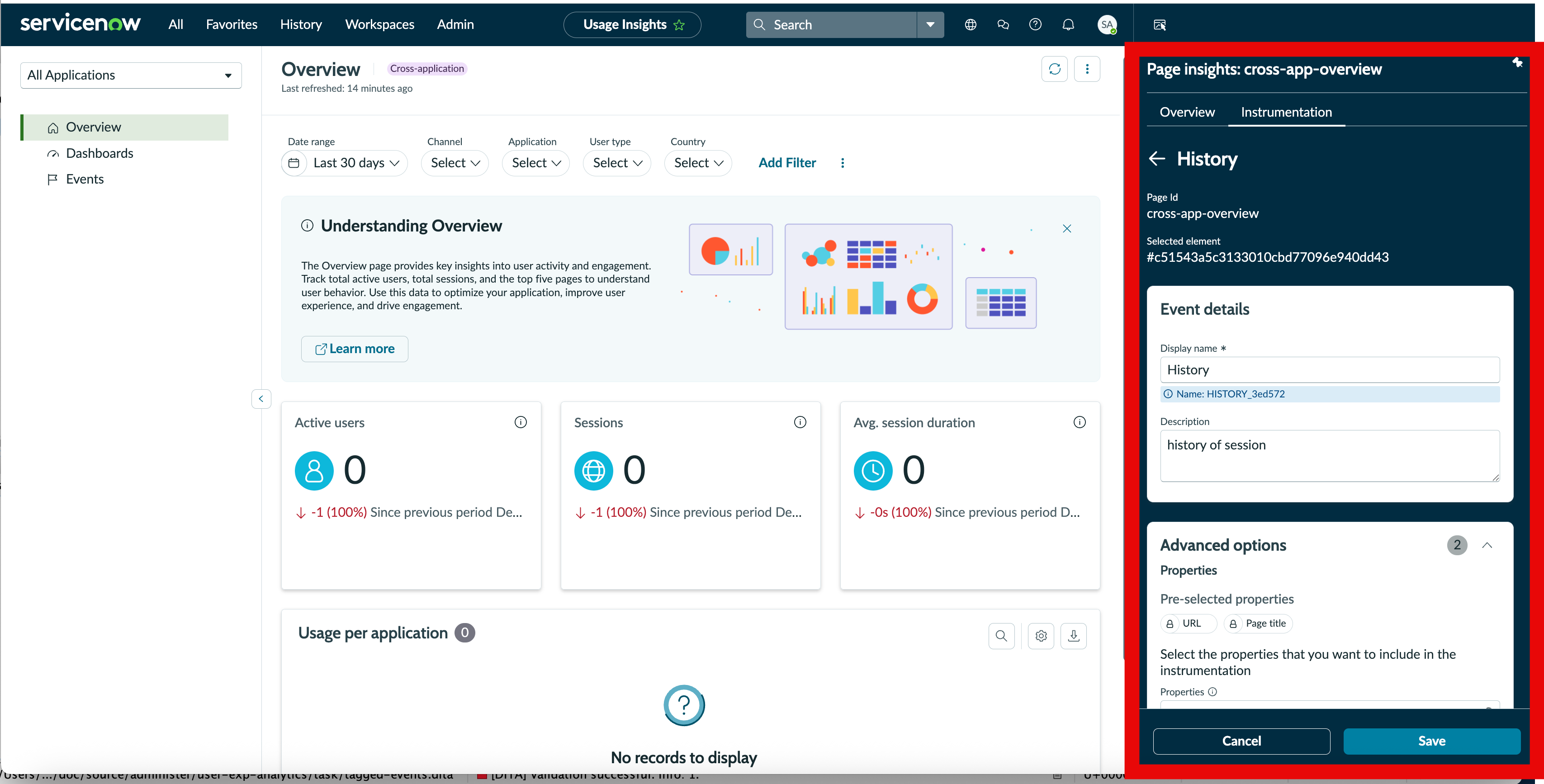The image size is (1544, 784).
Task: Click the date range calendar icon
Action: coord(294,162)
